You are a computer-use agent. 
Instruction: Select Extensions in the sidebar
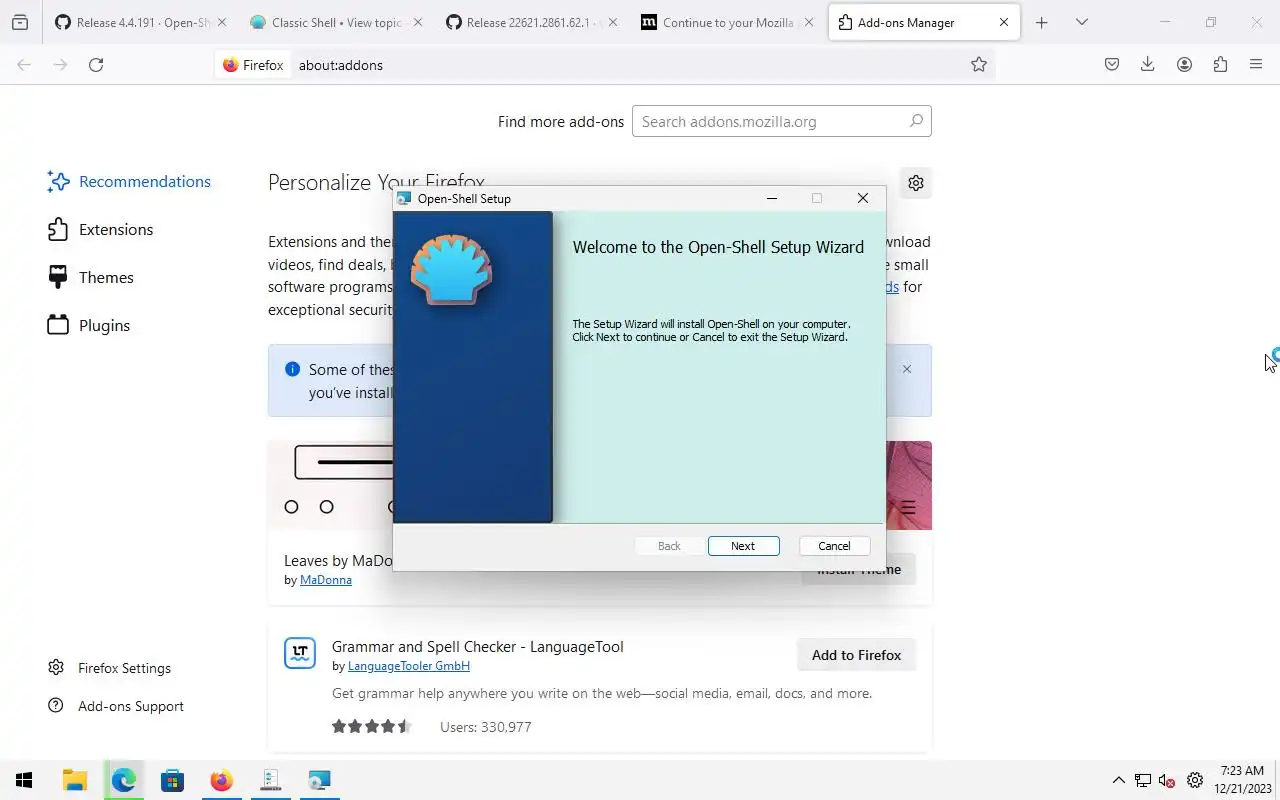[x=100, y=229]
